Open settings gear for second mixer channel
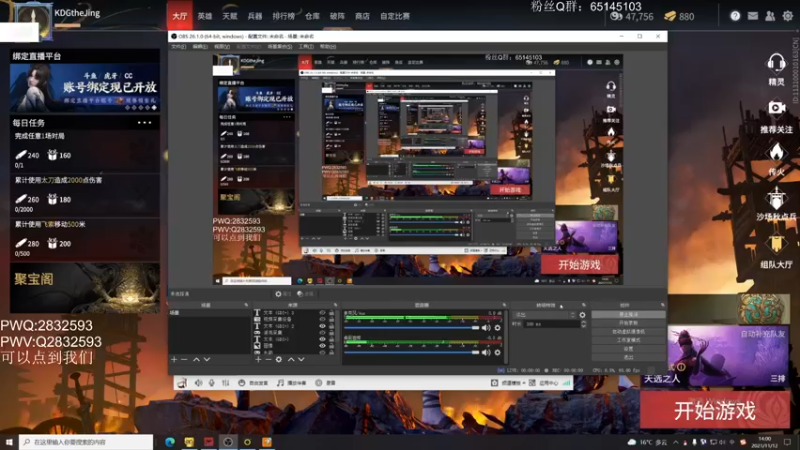800x450 pixels. 497,352
